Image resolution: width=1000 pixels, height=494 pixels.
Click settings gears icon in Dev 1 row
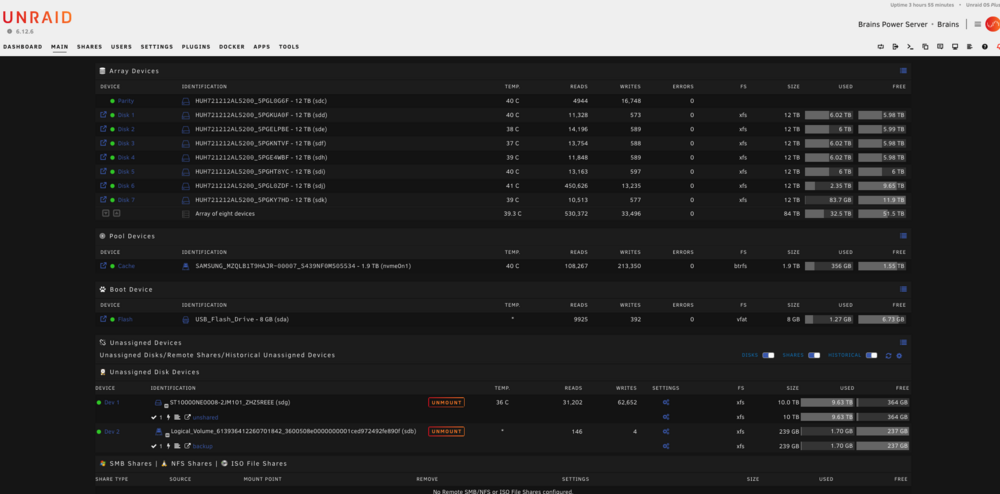click(666, 402)
